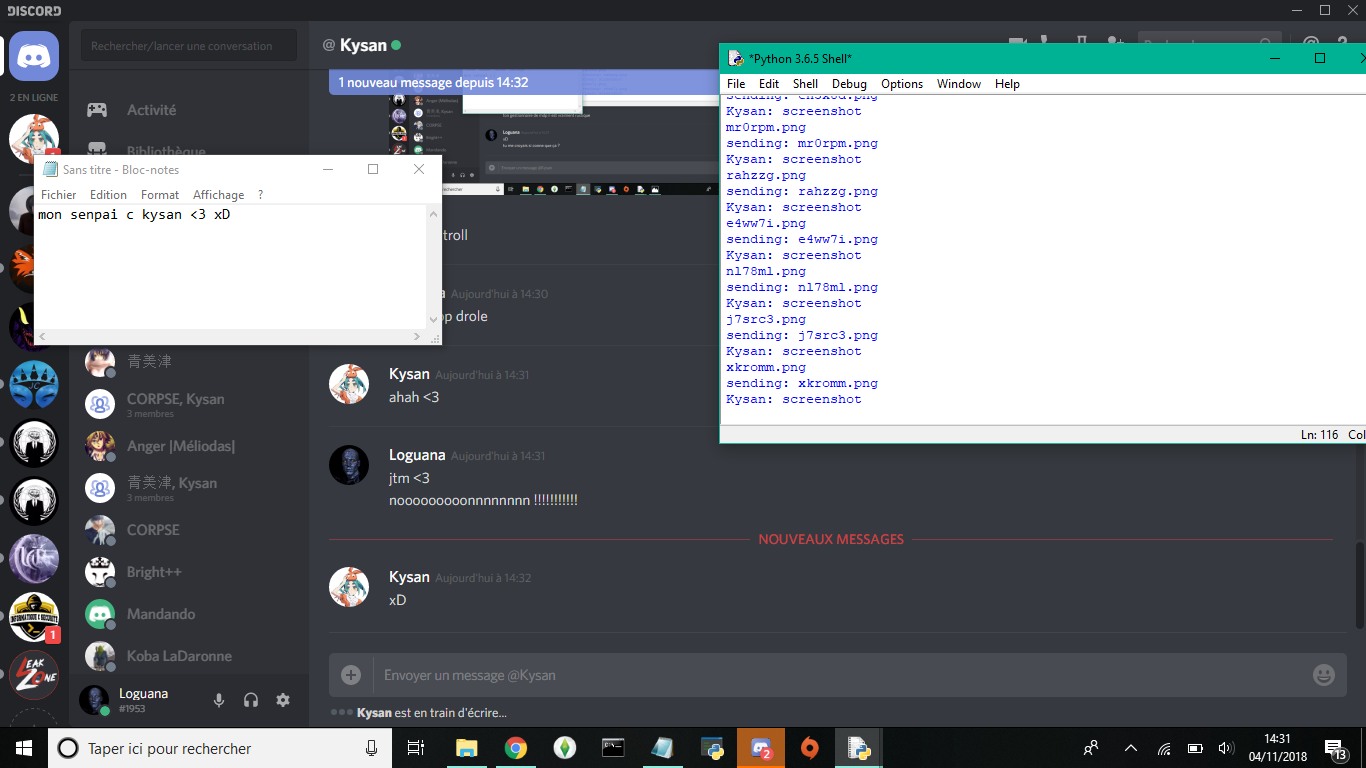Open conversation with Anger |Méliodas|
This screenshot has height=768, width=1366.
pyautogui.click(x=189, y=446)
